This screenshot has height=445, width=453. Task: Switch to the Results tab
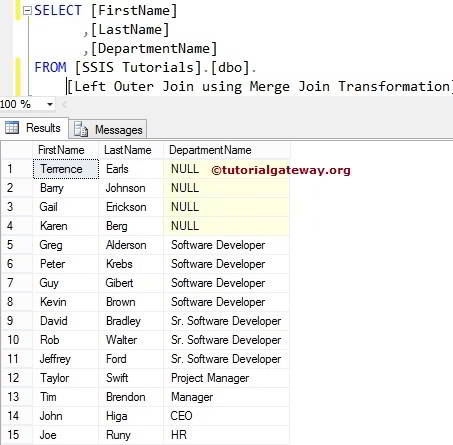click(x=34, y=128)
